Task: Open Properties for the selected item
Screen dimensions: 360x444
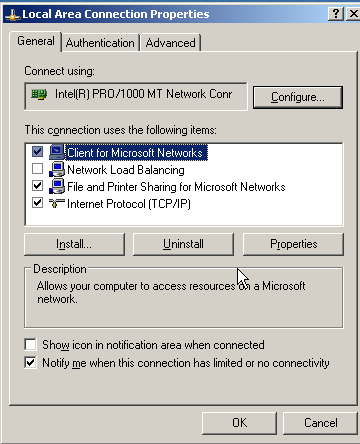Action: coord(293,244)
